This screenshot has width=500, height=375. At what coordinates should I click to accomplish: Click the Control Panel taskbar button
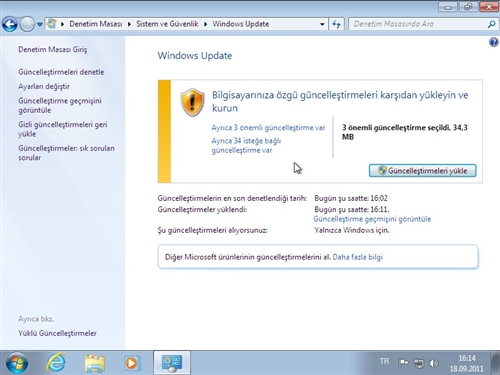coord(172,363)
